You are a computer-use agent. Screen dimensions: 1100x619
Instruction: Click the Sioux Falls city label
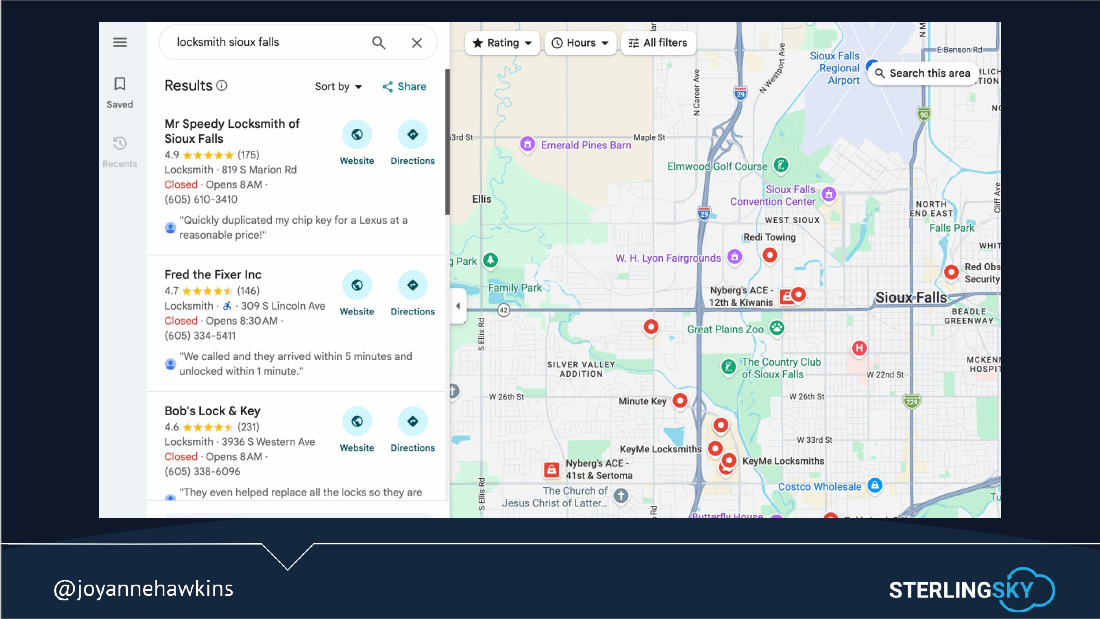(x=911, y=298)
